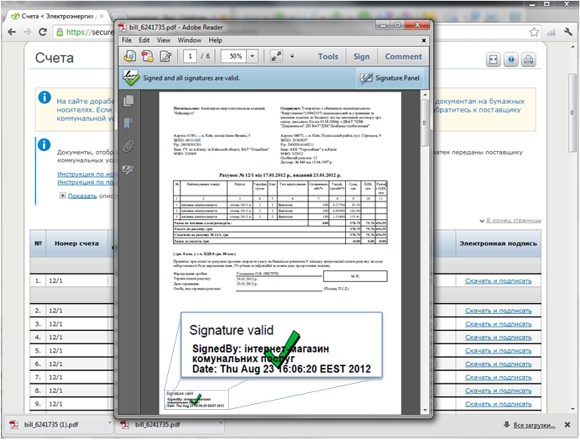
Task: Open the signatures side panel icon
Action: (128, 169)
